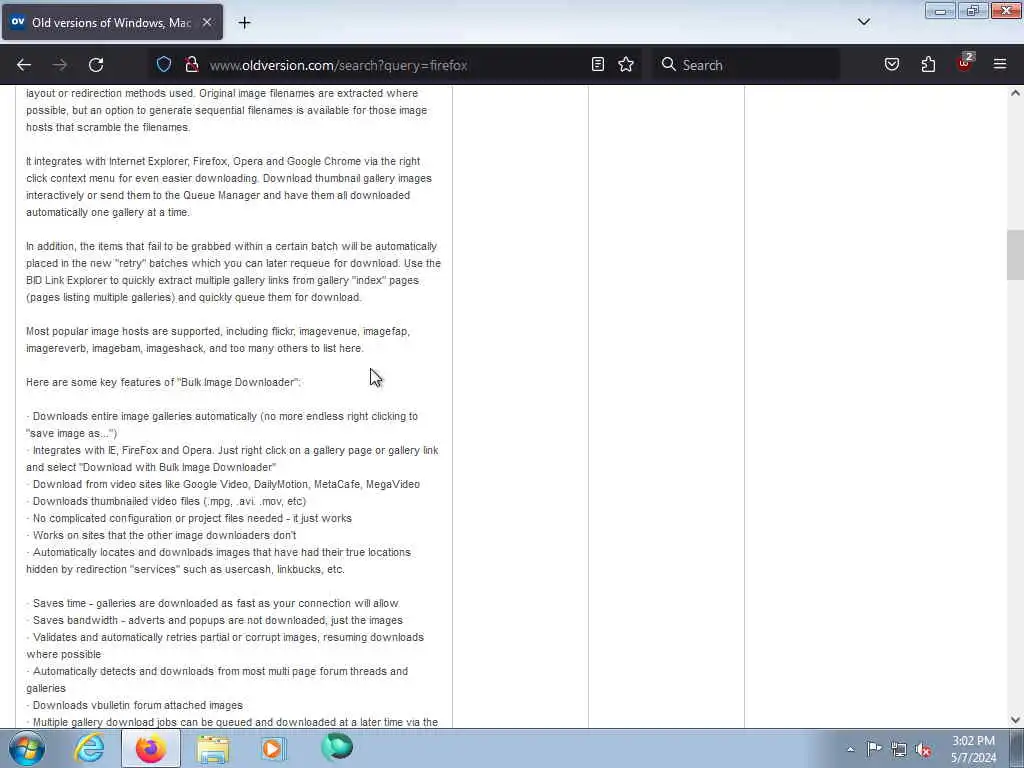Toggle Reader View icon
The width and height of the screenshot is (1024, 768).
point(598,64)
